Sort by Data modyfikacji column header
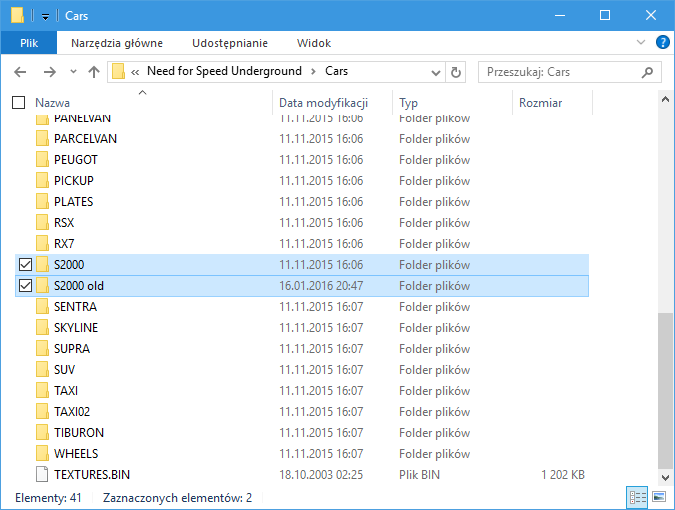Screen dimensions: 675x510 pyautogui.click(x=323, y=103)
